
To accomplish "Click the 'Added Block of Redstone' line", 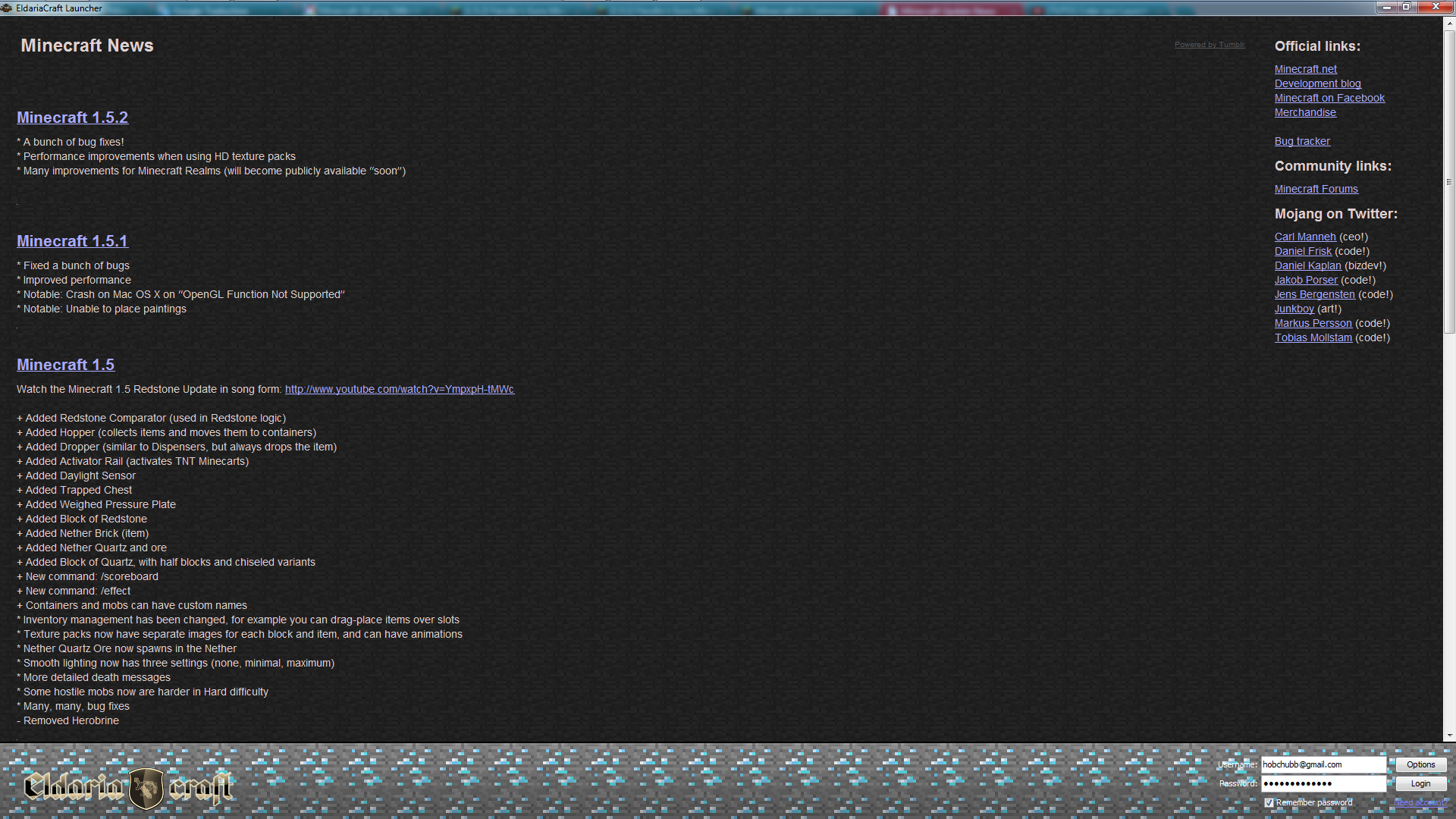I will tap(82, 519).
